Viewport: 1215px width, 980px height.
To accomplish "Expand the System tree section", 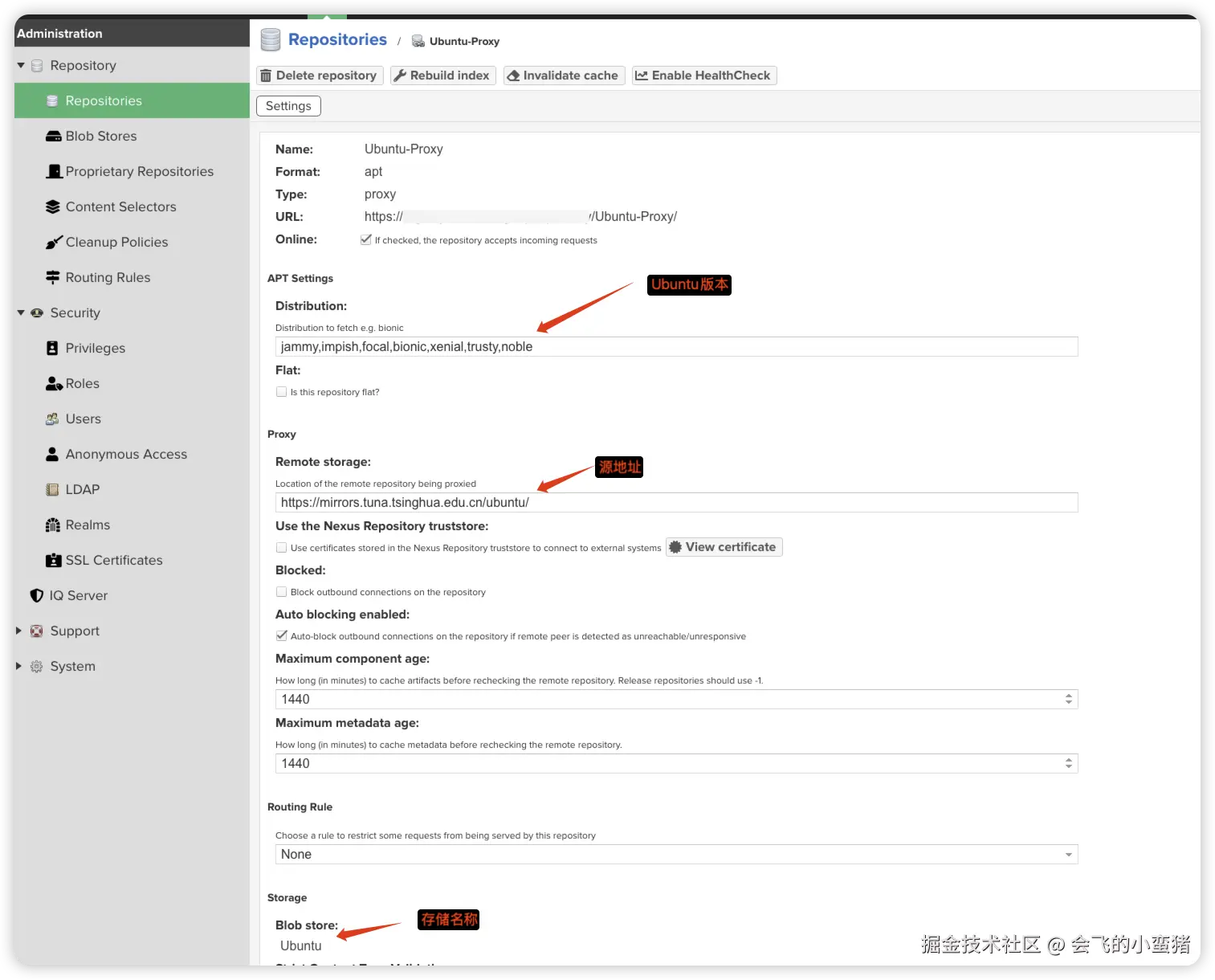I will click(19, 667).
